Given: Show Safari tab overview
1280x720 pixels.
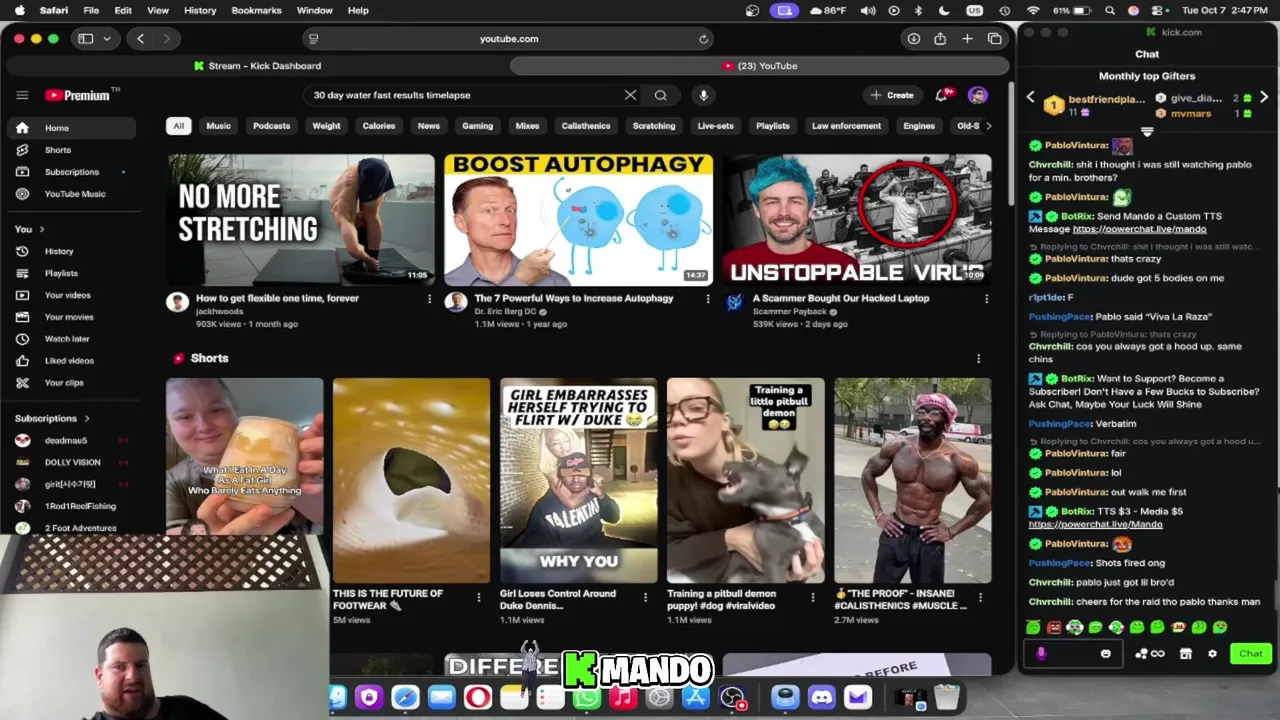Looking at the screenshot, I should (994, 39).
